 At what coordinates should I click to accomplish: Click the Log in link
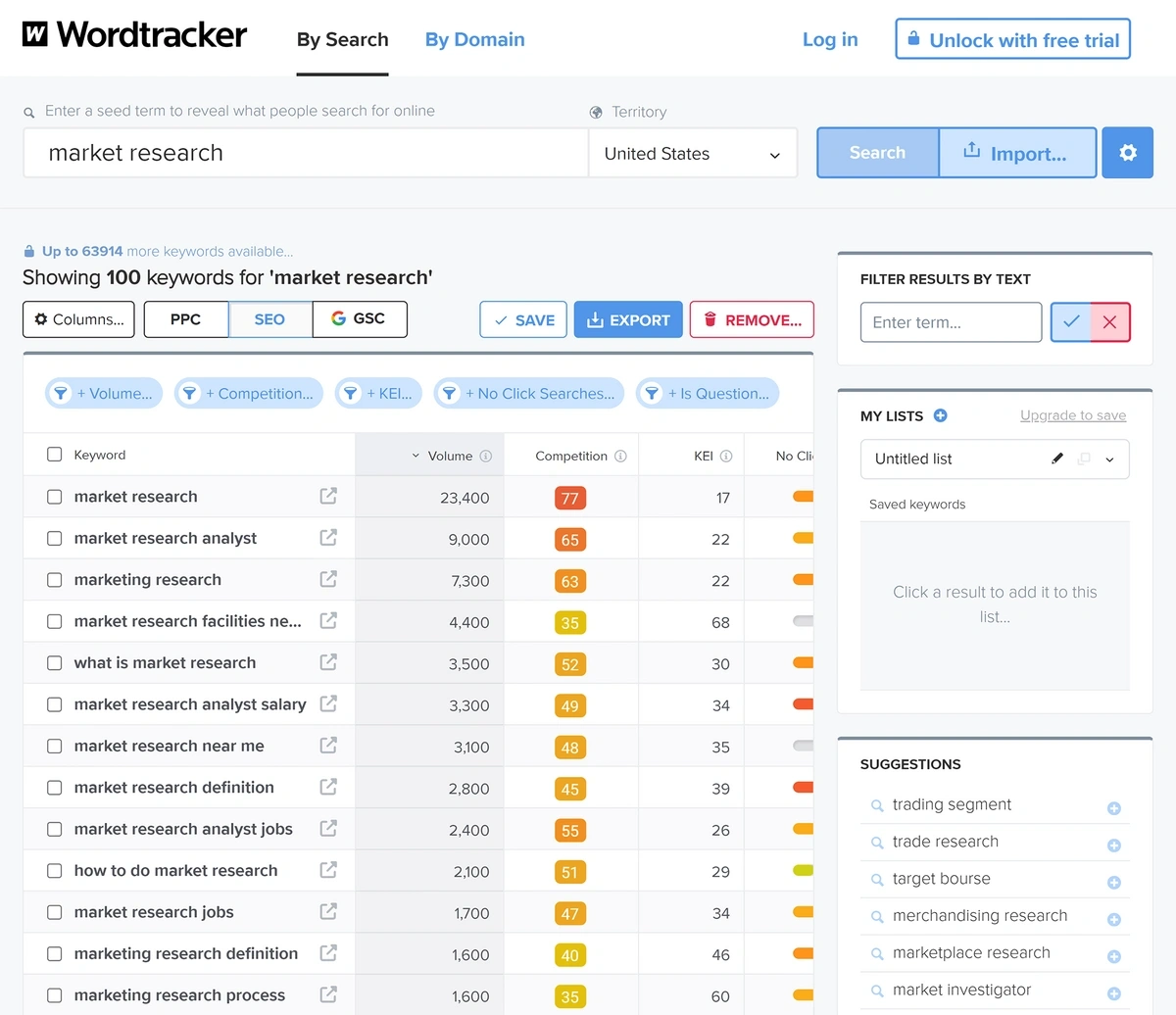830,40
